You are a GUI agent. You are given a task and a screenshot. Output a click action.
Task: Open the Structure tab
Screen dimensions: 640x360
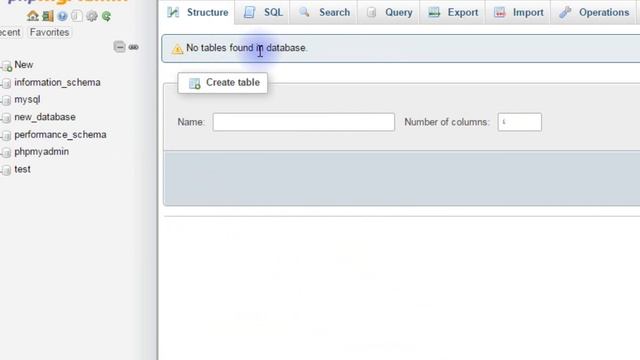[198, 12]
